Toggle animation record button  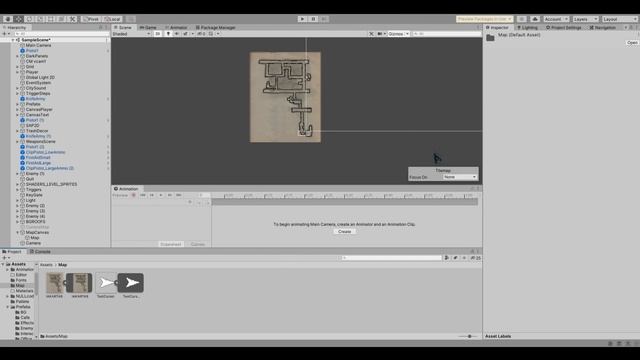133,195
